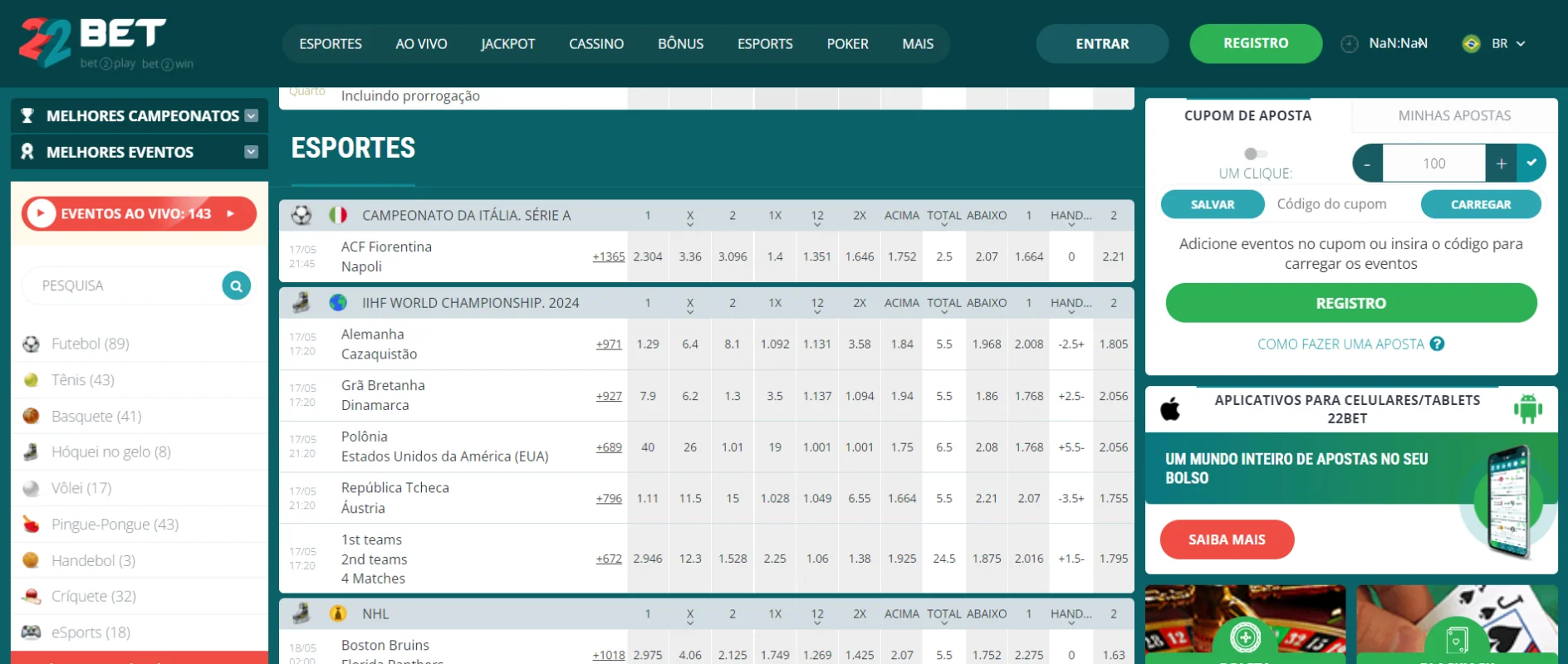Click the Brazil flag icon
The width and height of the screenshot is (1568, 664).
[1471, 44]
